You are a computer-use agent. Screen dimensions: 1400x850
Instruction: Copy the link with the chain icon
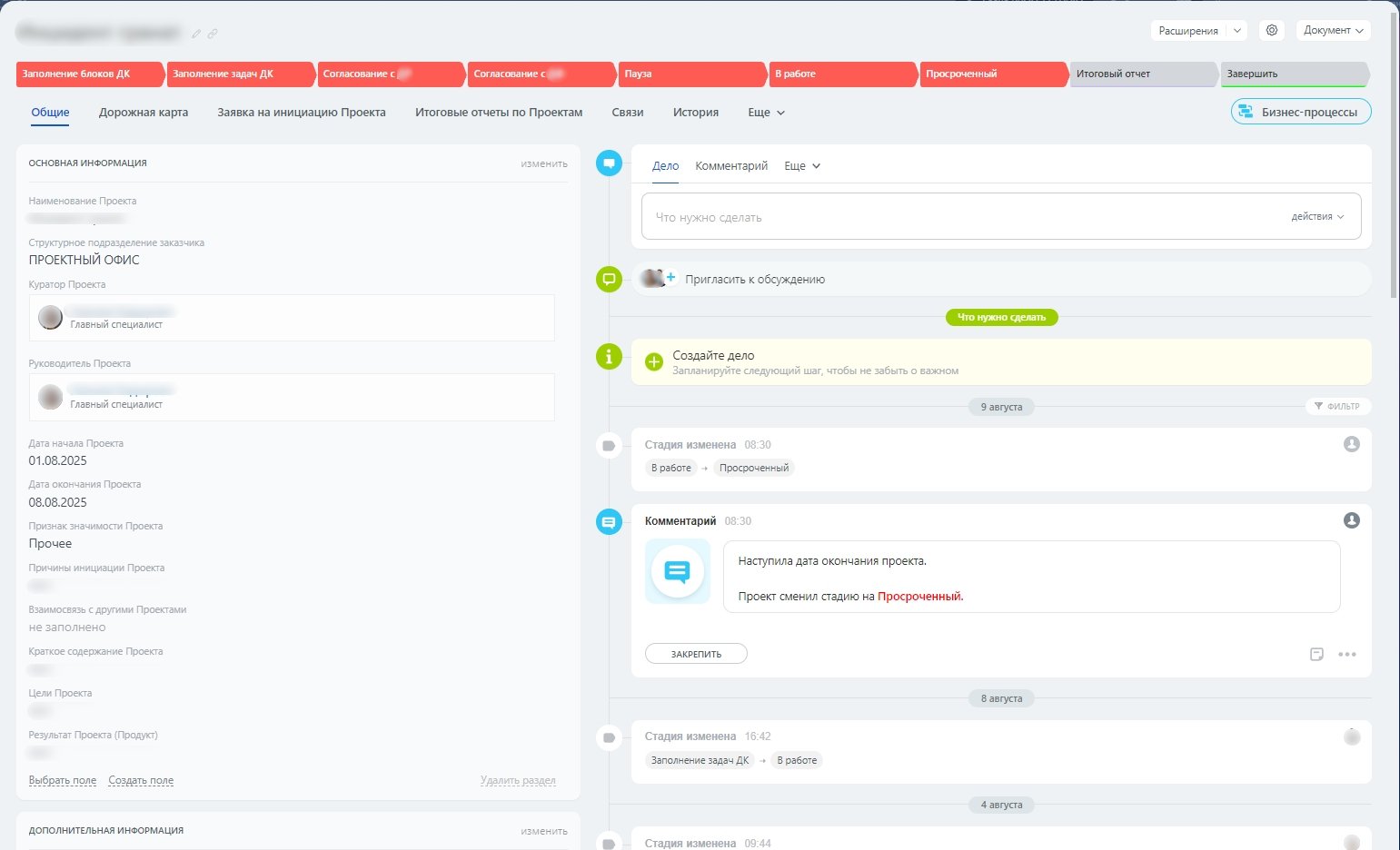[213, 34]
